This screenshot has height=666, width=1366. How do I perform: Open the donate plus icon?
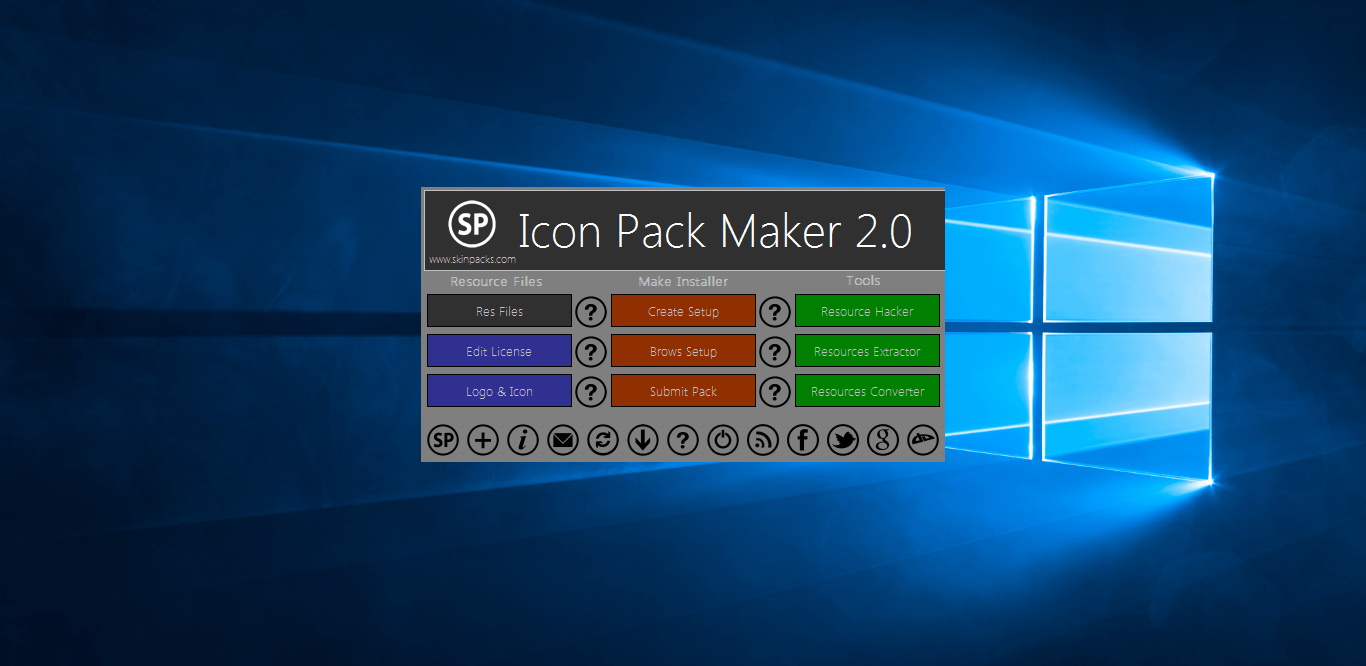pos(483,440)
